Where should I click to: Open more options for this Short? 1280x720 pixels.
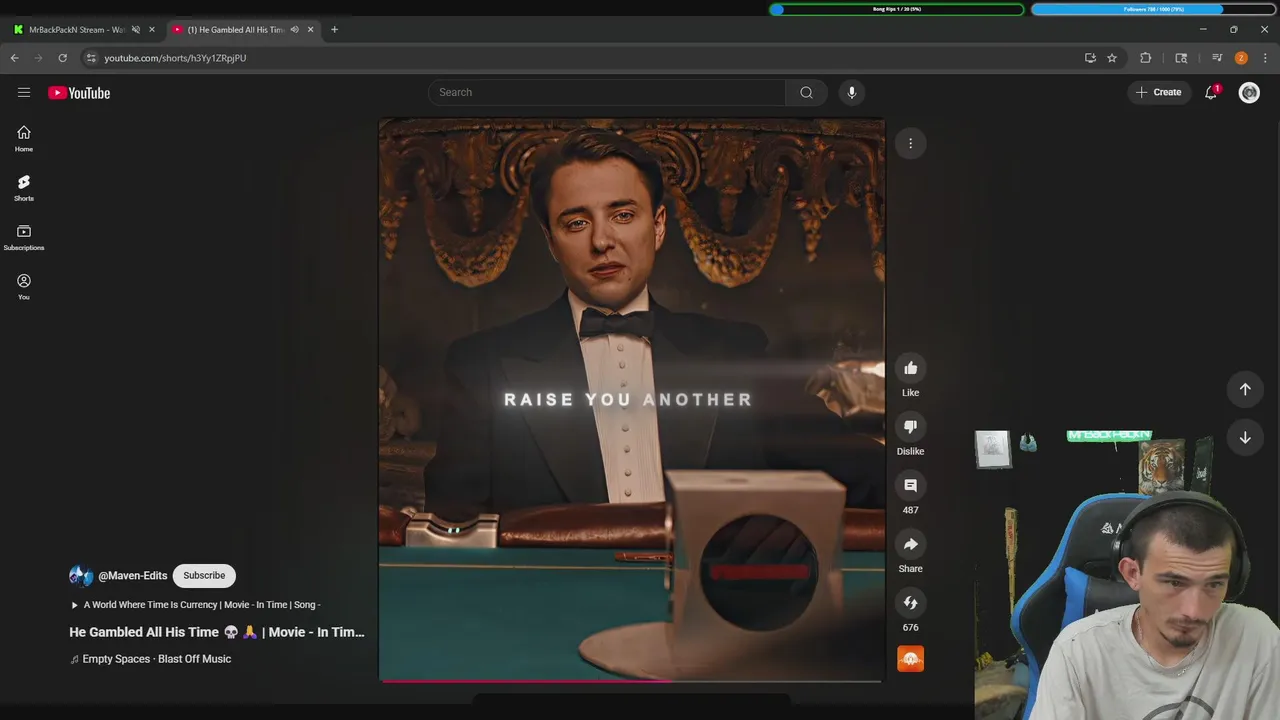(910, 143)
